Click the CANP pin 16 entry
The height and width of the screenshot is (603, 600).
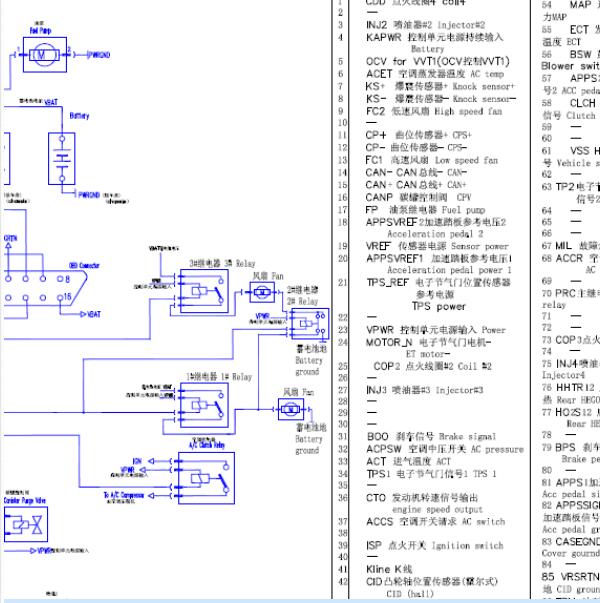418,197
